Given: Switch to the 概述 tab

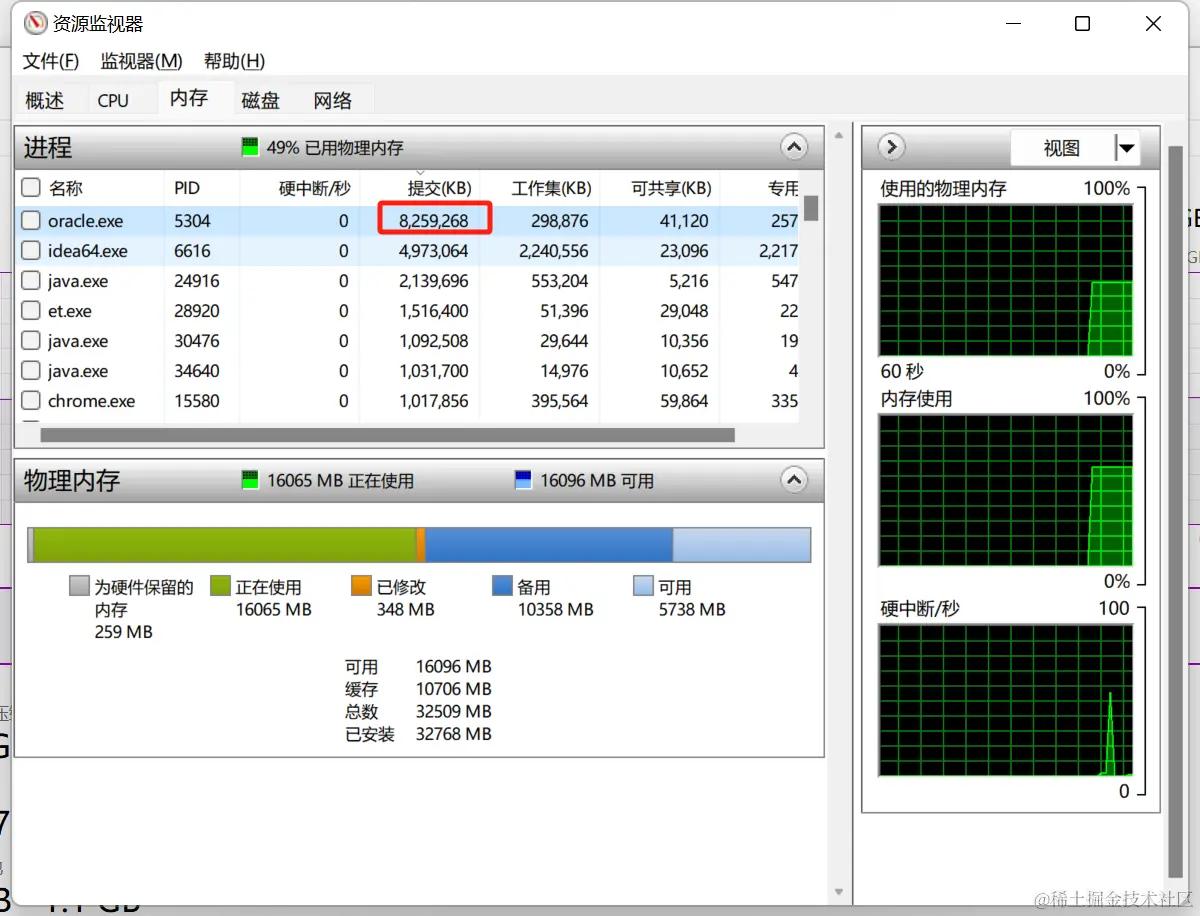Looking at the screenshot, I should 45,100.
